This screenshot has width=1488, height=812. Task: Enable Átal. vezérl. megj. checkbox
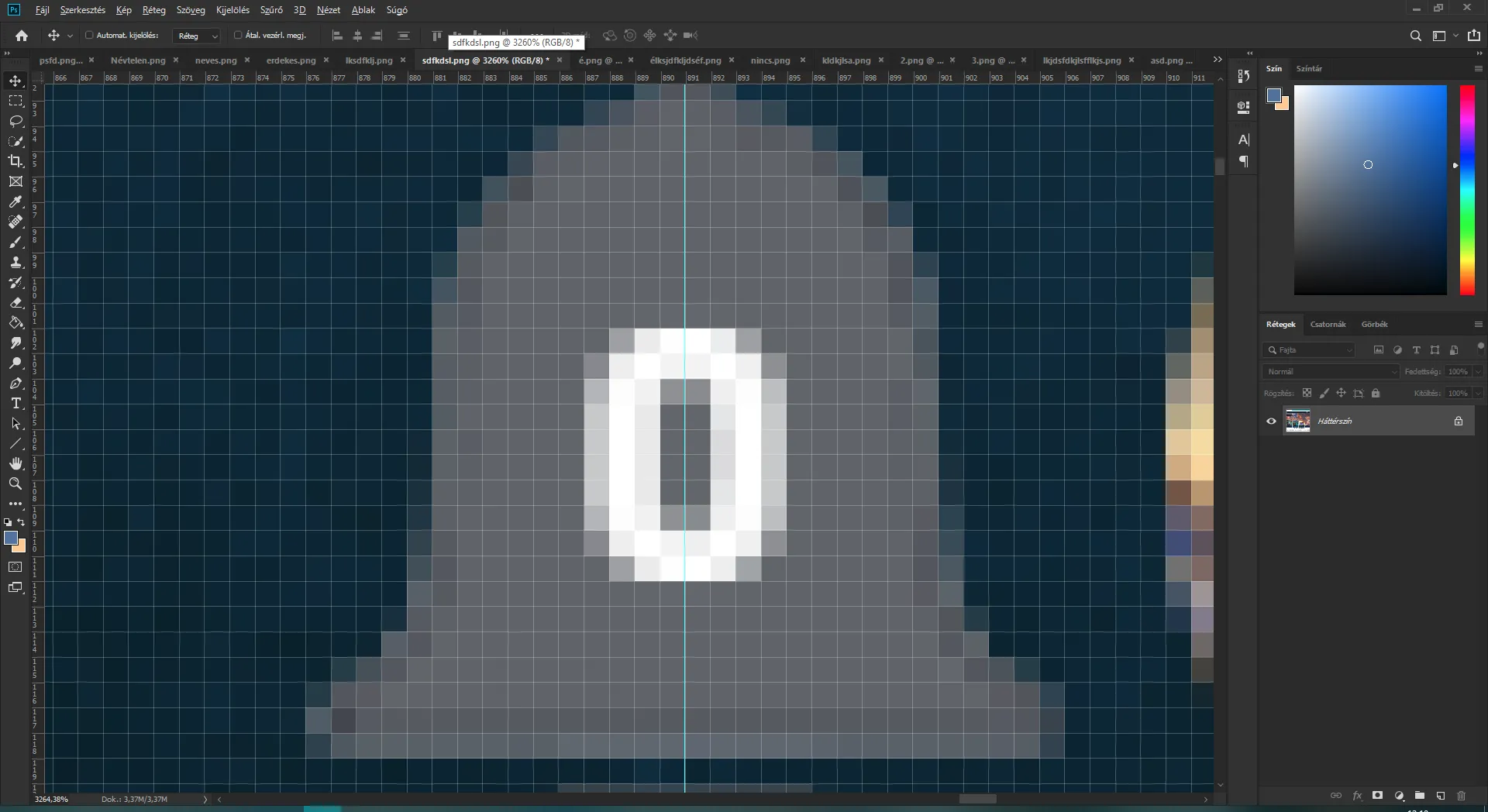[238, 35]
